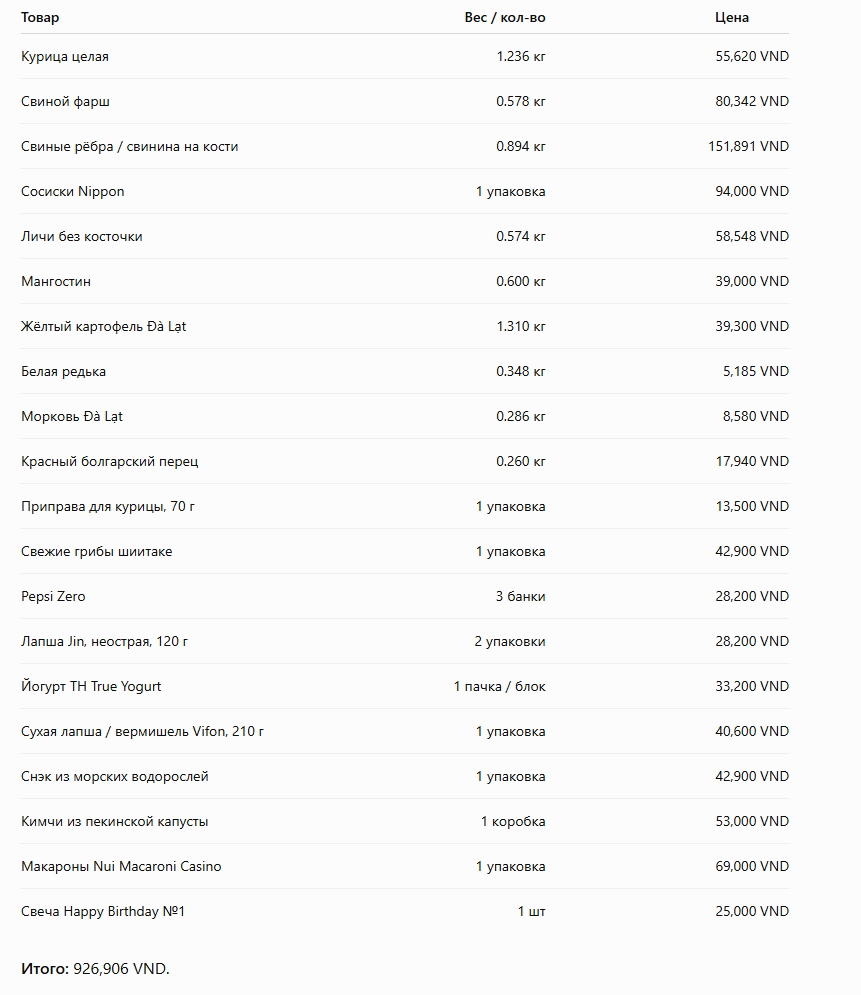Click the 3 банки quantity cell

tap(520, 596)
